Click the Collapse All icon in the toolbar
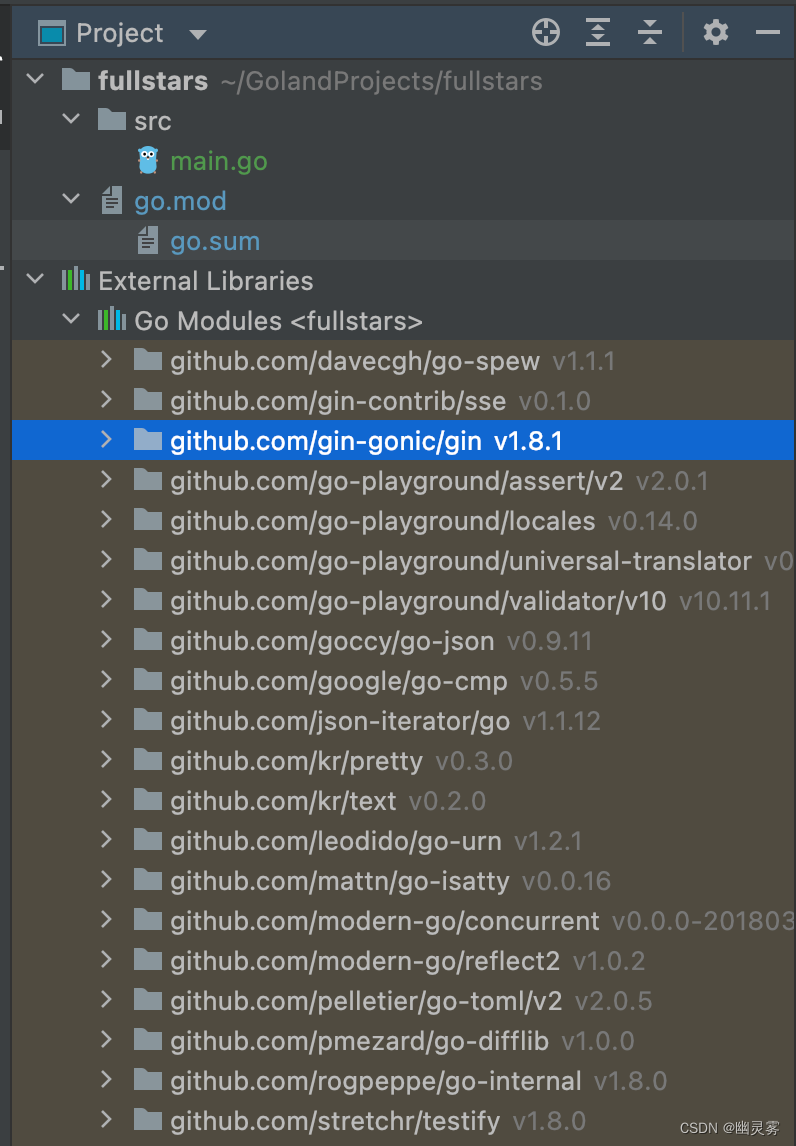This screenshot has height=1146, width=796. 649,31
